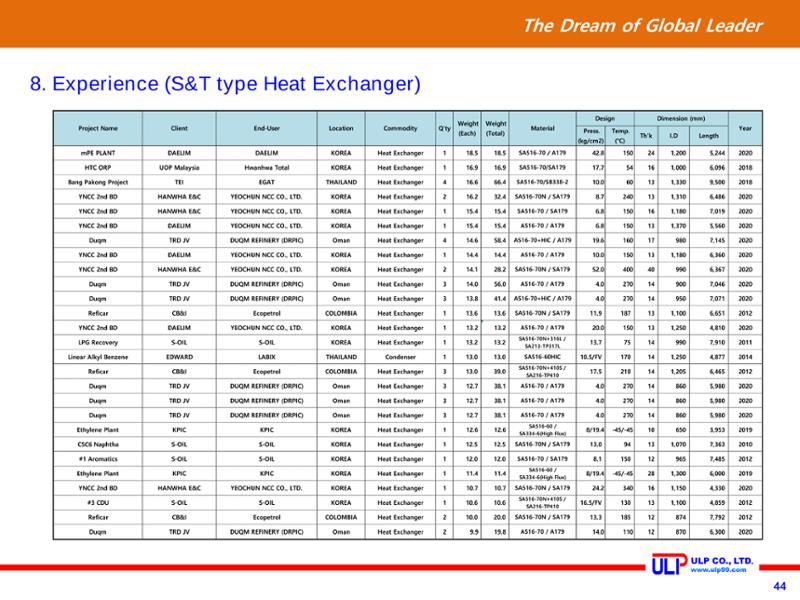The width and height of the screenshot is (800, 600).
Task: Click the pressure value '24.2'
Action: [x=598, y=488]
